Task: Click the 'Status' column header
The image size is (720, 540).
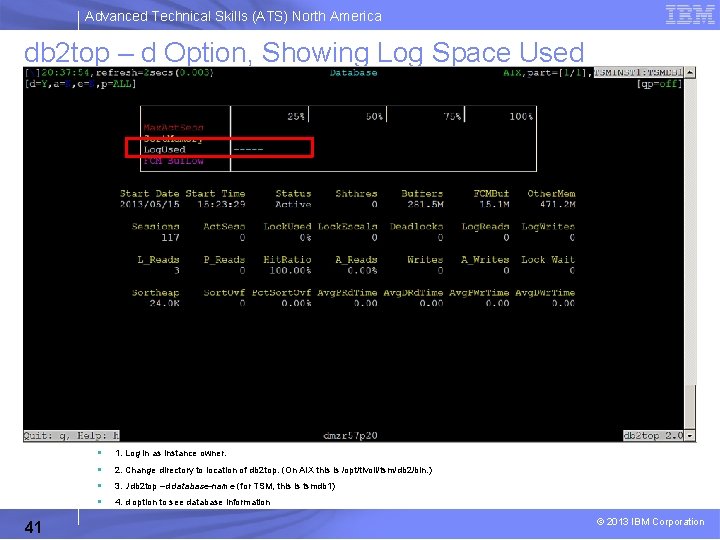Action: click(x=293, y=193)
